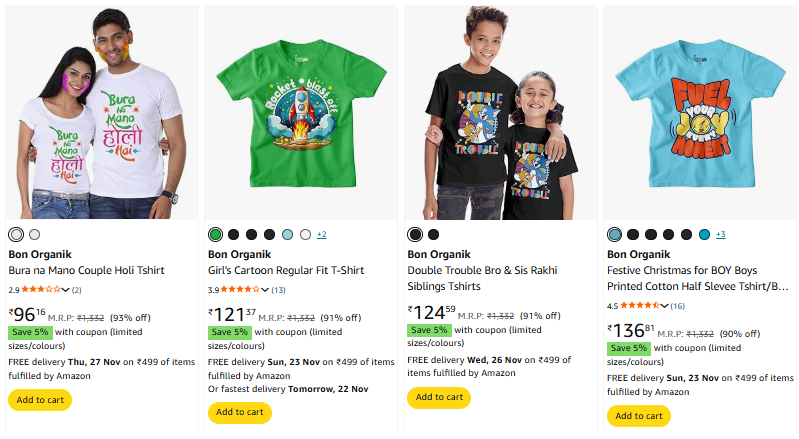
Task: Show +3 more colors for Festive Christmas Tshirt
Action: (x=721, y=234)
